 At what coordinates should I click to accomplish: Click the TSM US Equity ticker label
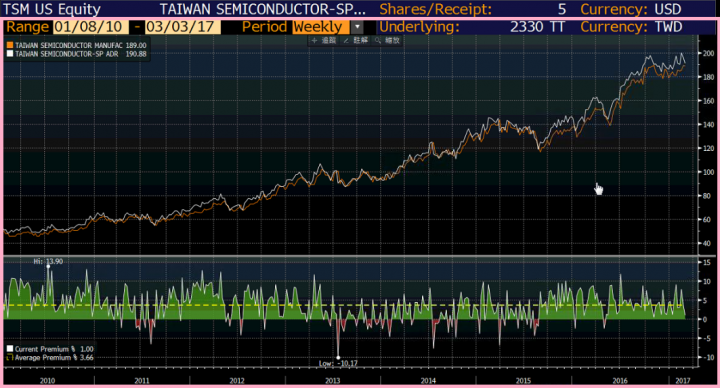coord(51,9)
